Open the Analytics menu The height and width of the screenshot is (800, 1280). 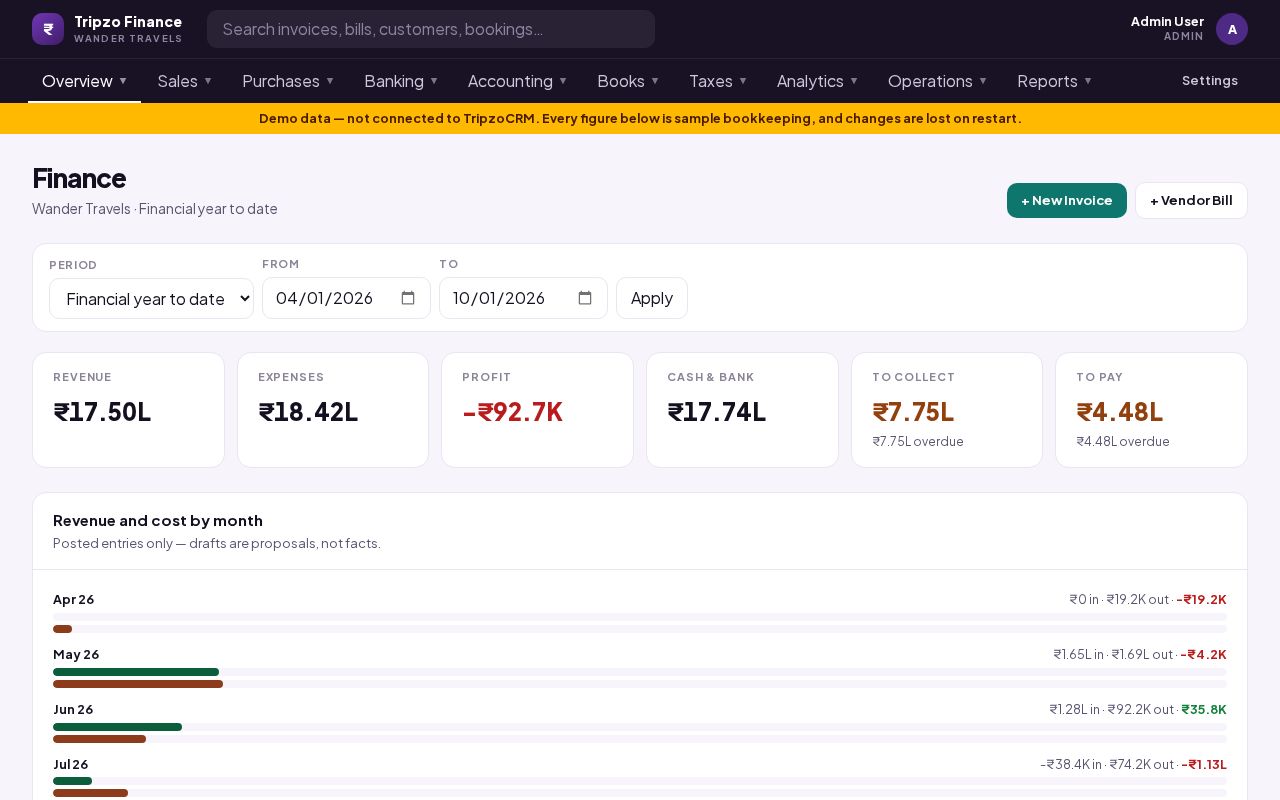click(817, 81)
